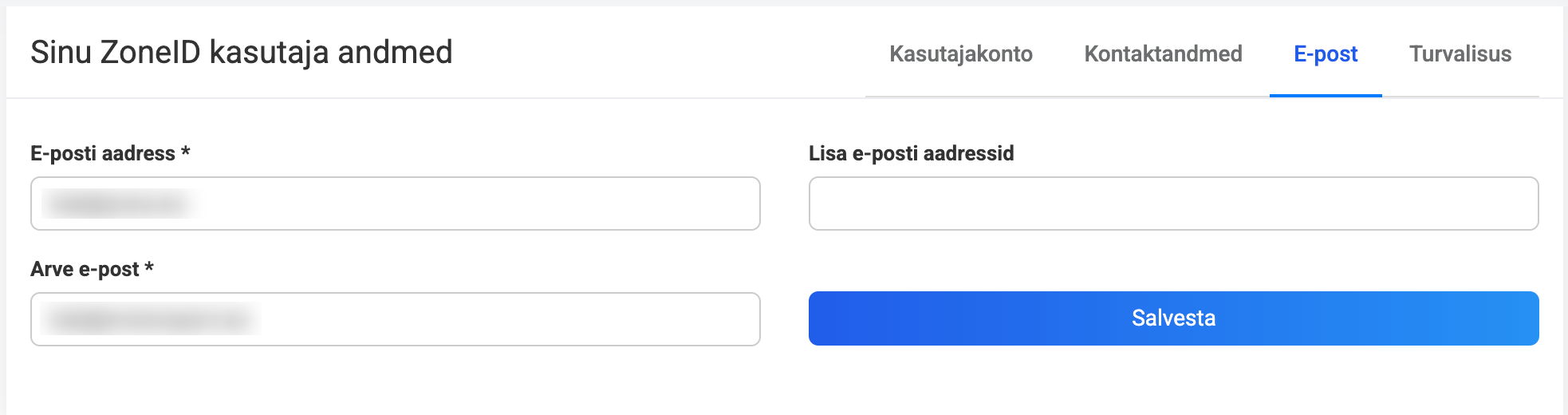This screenshot has width=1568, height=415.
Task: Activate the Lisa e-posti aadressid field
Action: point(1173,204)
